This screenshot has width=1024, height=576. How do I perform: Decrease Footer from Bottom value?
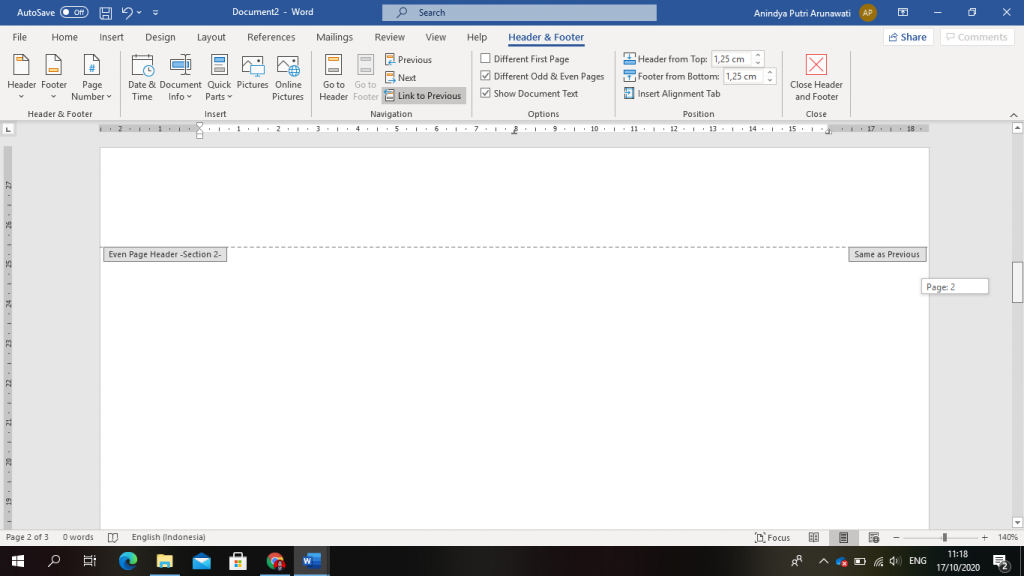point(770,80)
